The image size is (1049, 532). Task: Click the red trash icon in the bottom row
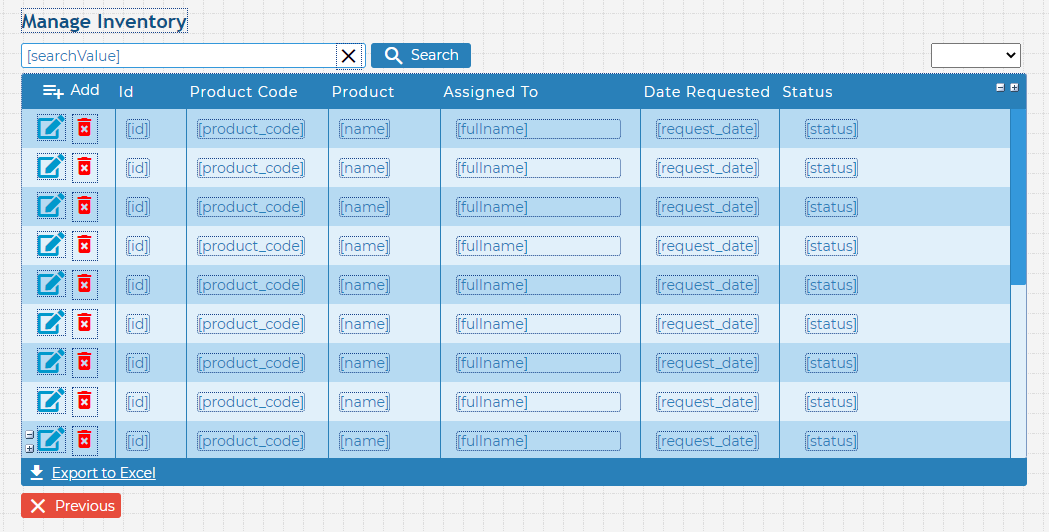tap(84, 440)
